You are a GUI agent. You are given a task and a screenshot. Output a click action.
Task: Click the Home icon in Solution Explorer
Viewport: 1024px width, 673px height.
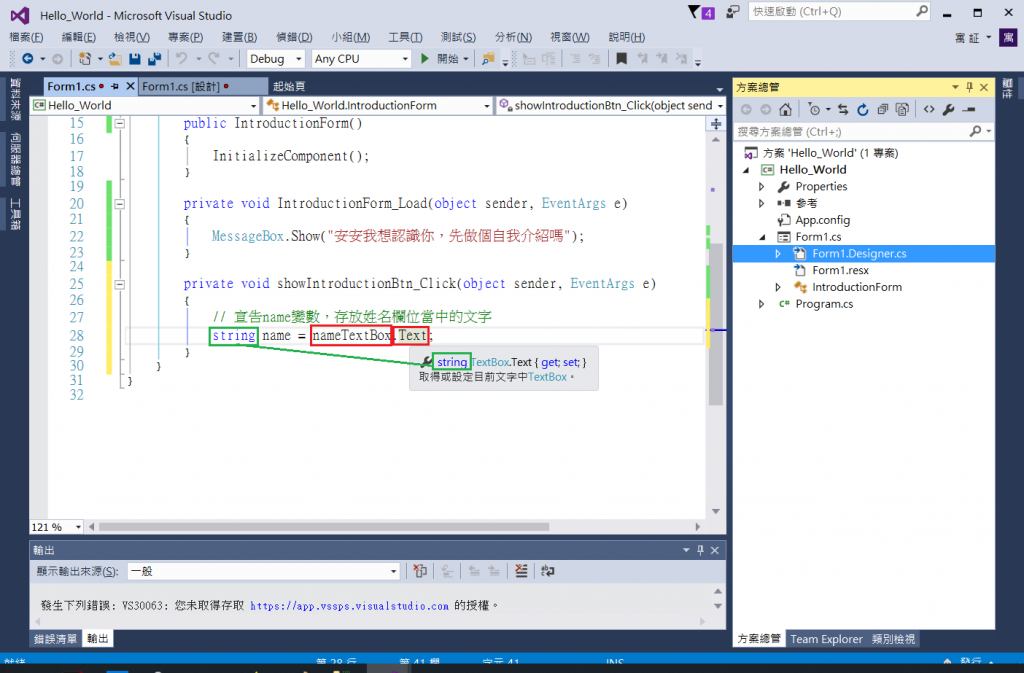point(786,109)
